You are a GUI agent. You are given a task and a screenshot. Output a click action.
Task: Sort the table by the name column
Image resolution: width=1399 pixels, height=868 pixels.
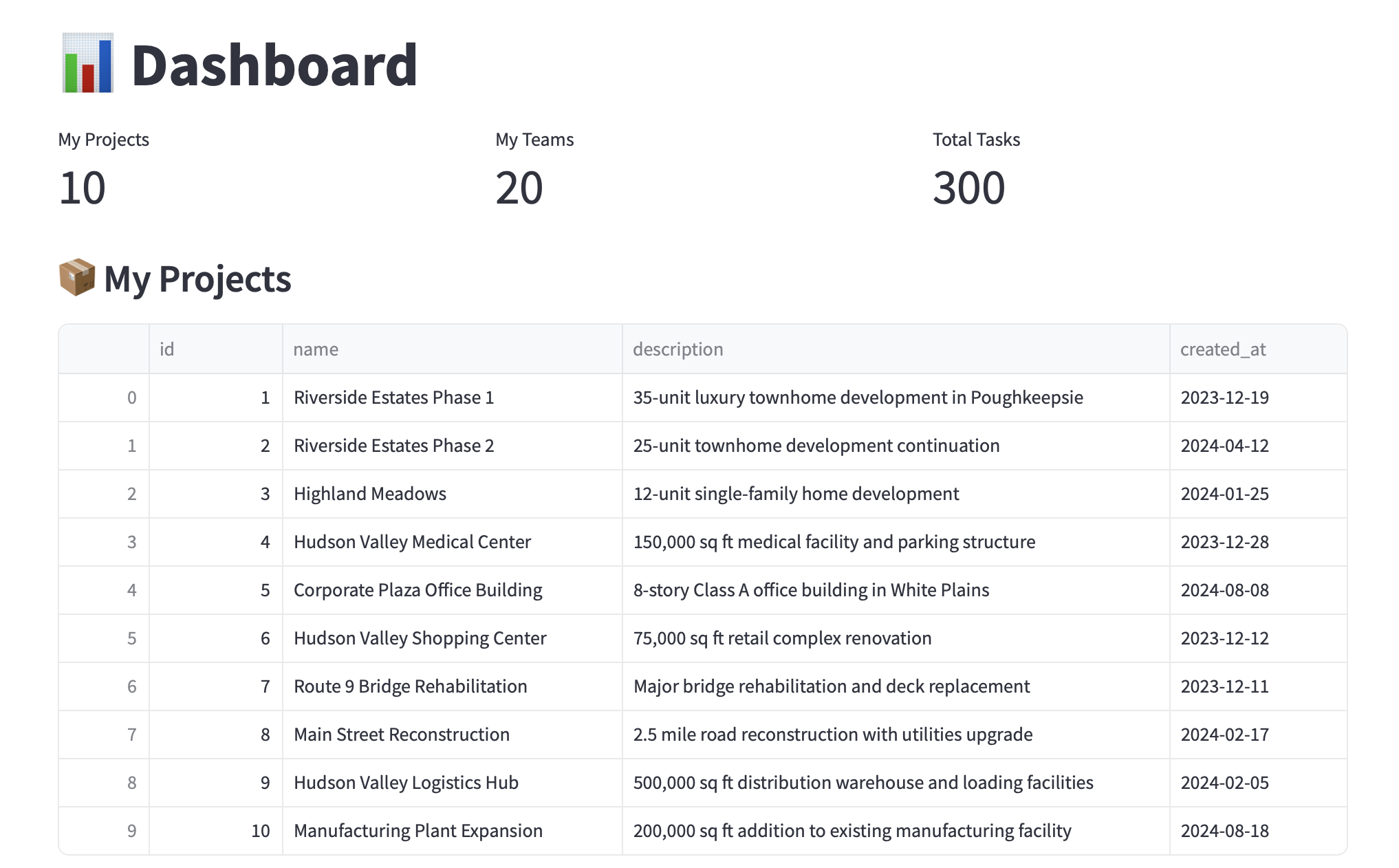tap(315, 349)
